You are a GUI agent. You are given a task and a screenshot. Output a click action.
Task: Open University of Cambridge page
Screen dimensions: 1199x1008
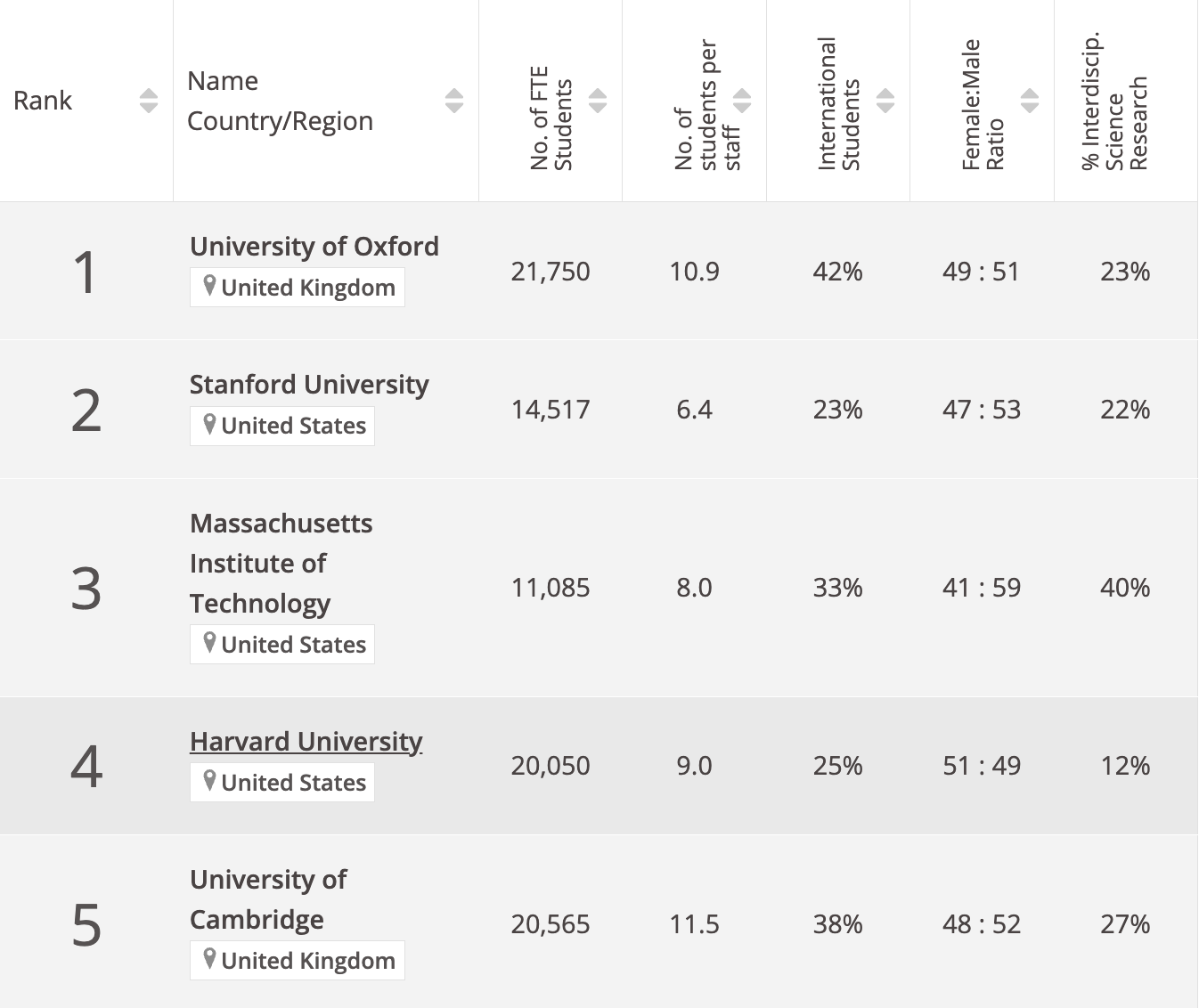[267, 899]
